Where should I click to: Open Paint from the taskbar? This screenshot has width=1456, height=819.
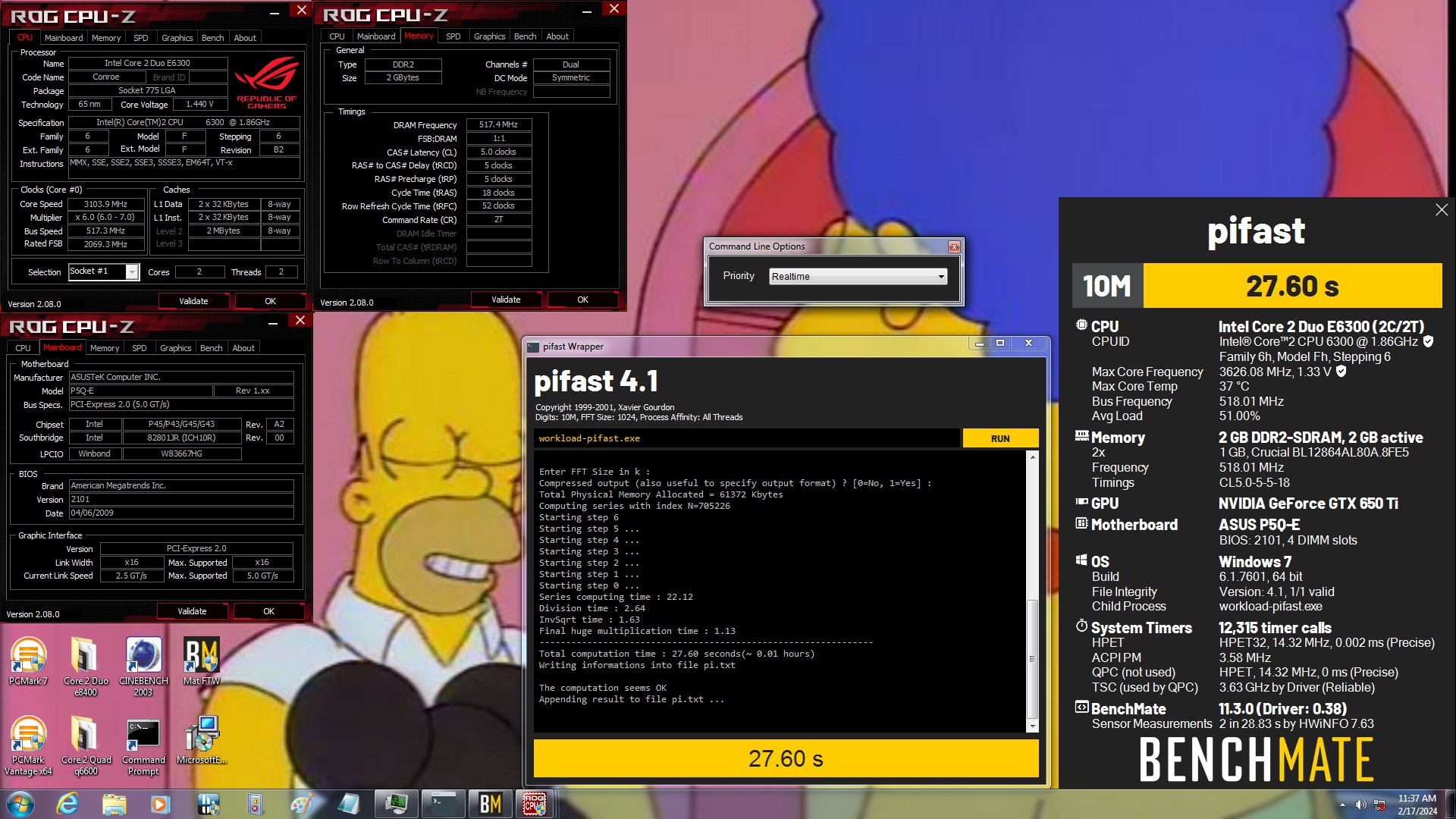point(302,804)
